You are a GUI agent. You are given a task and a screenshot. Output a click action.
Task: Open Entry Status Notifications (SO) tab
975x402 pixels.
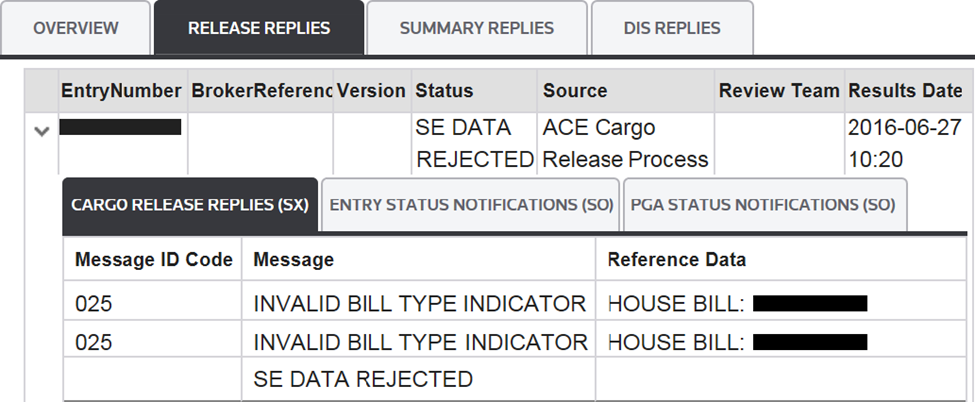[x=470, y=205]
